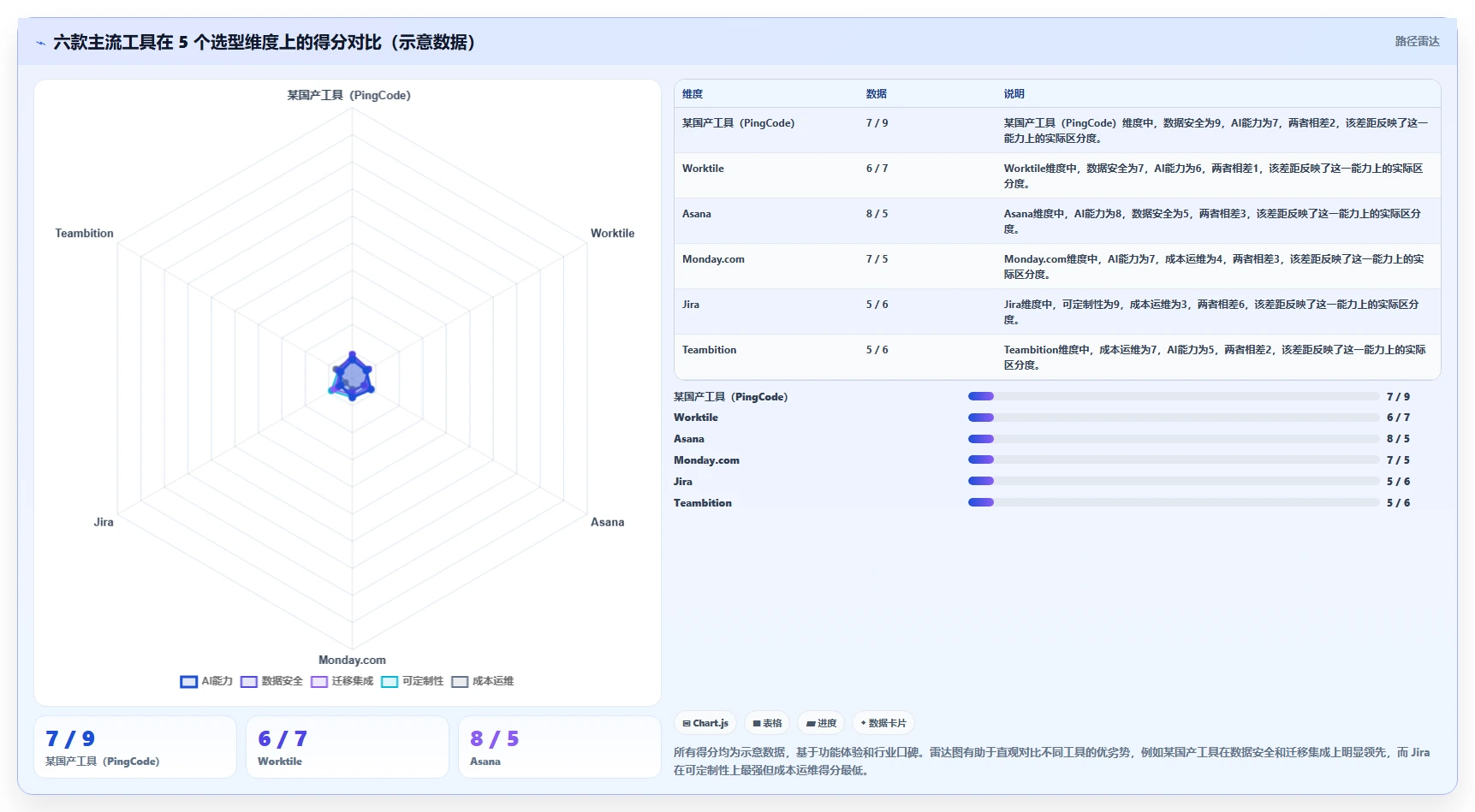The width and height of the screenshot is (1475, 812).
Task: Click the 表格 chip
Action: click(767, 723)
